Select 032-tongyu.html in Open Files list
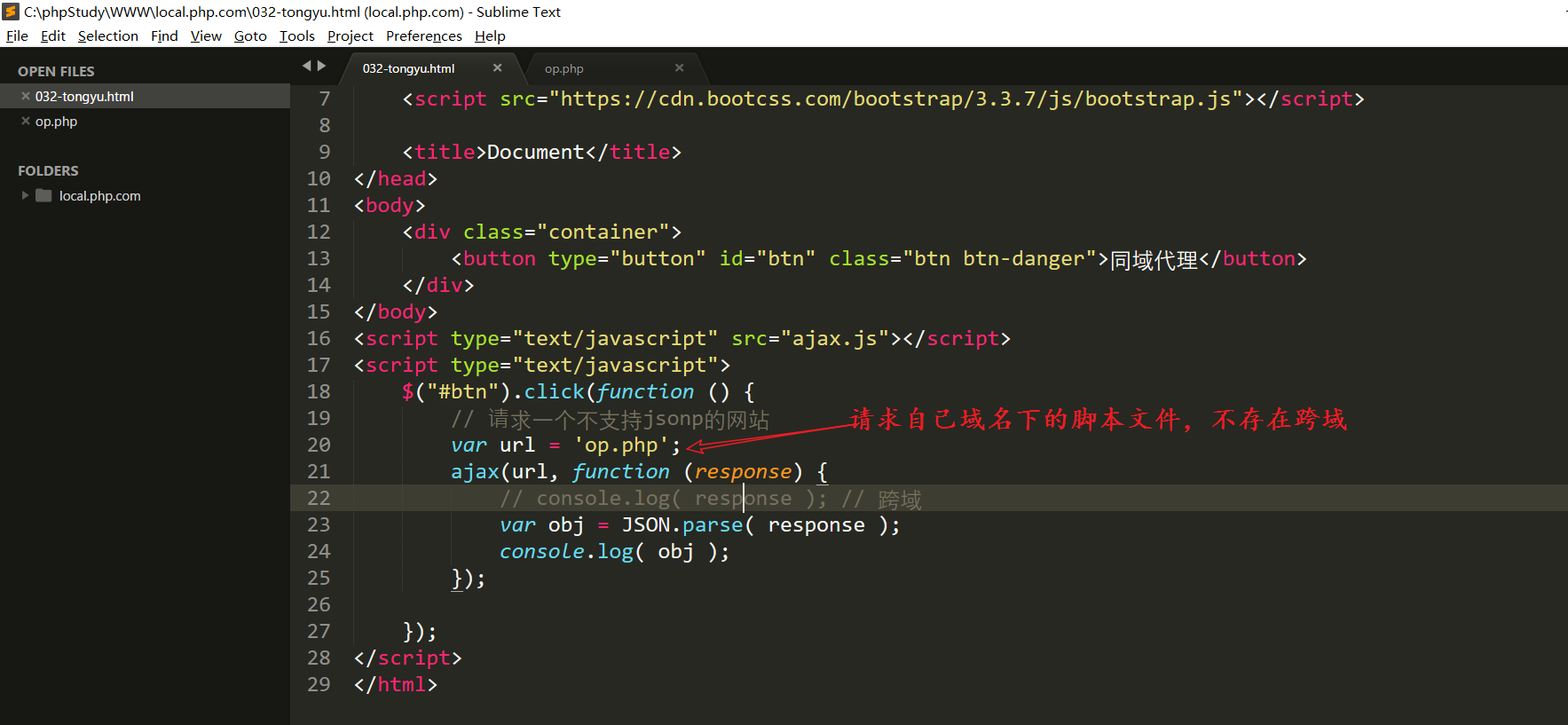Viewport: 1568px width, 725px height. coord(84,97)
